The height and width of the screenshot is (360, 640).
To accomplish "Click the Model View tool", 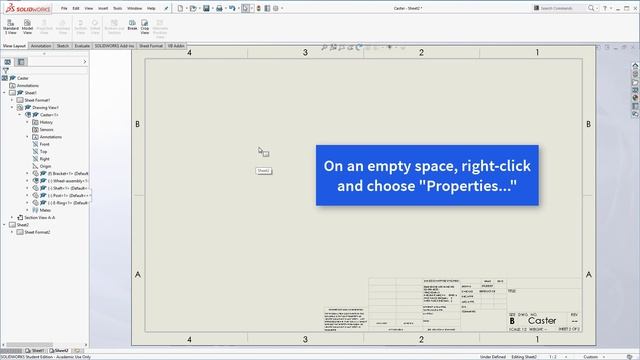I will (x=27, y=27).
